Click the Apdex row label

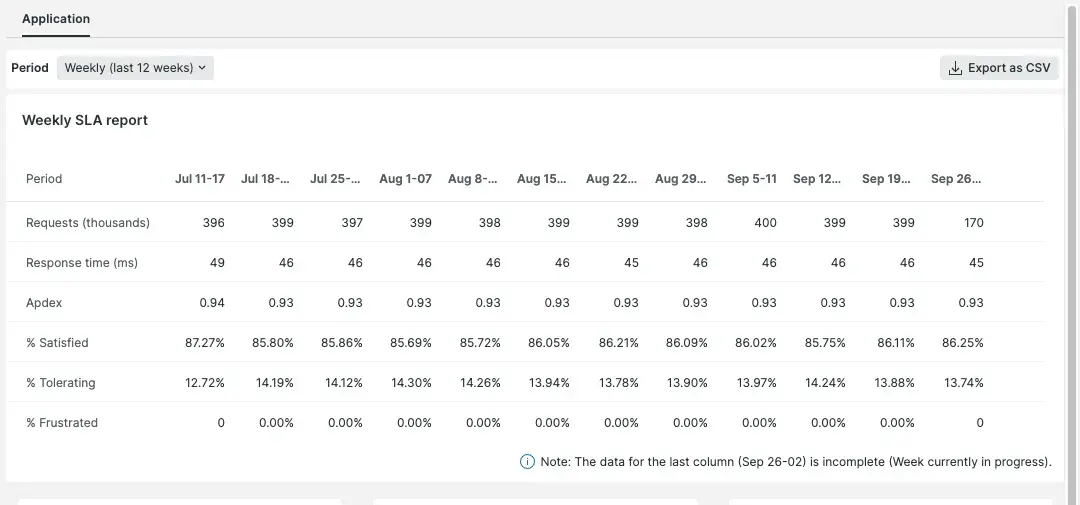click(44, 303)
